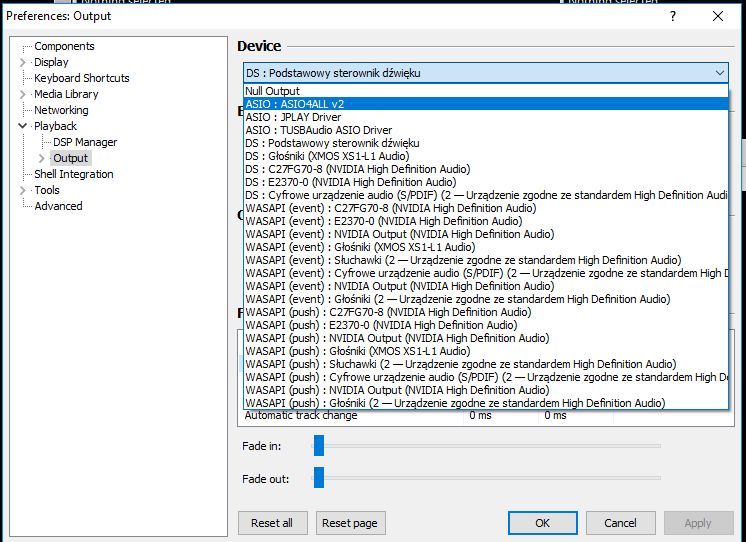Image resolution: width=746 pixels, height=542 pixels.
Task: Expand the Output sub-node arrow
Action: click(41, 158)
